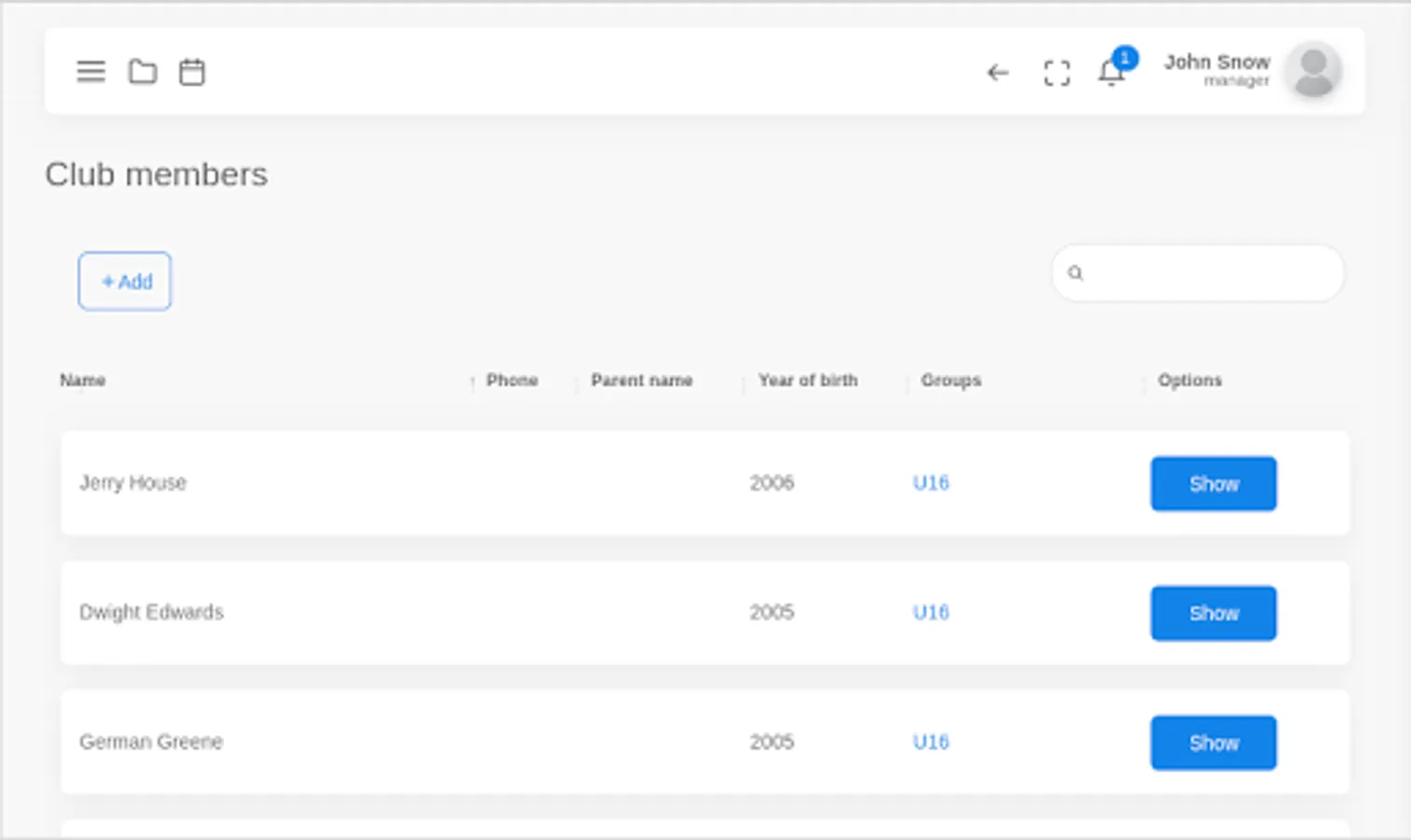Open U16 group link for Jerry House

pyautogui.click(x=931, y=483)
